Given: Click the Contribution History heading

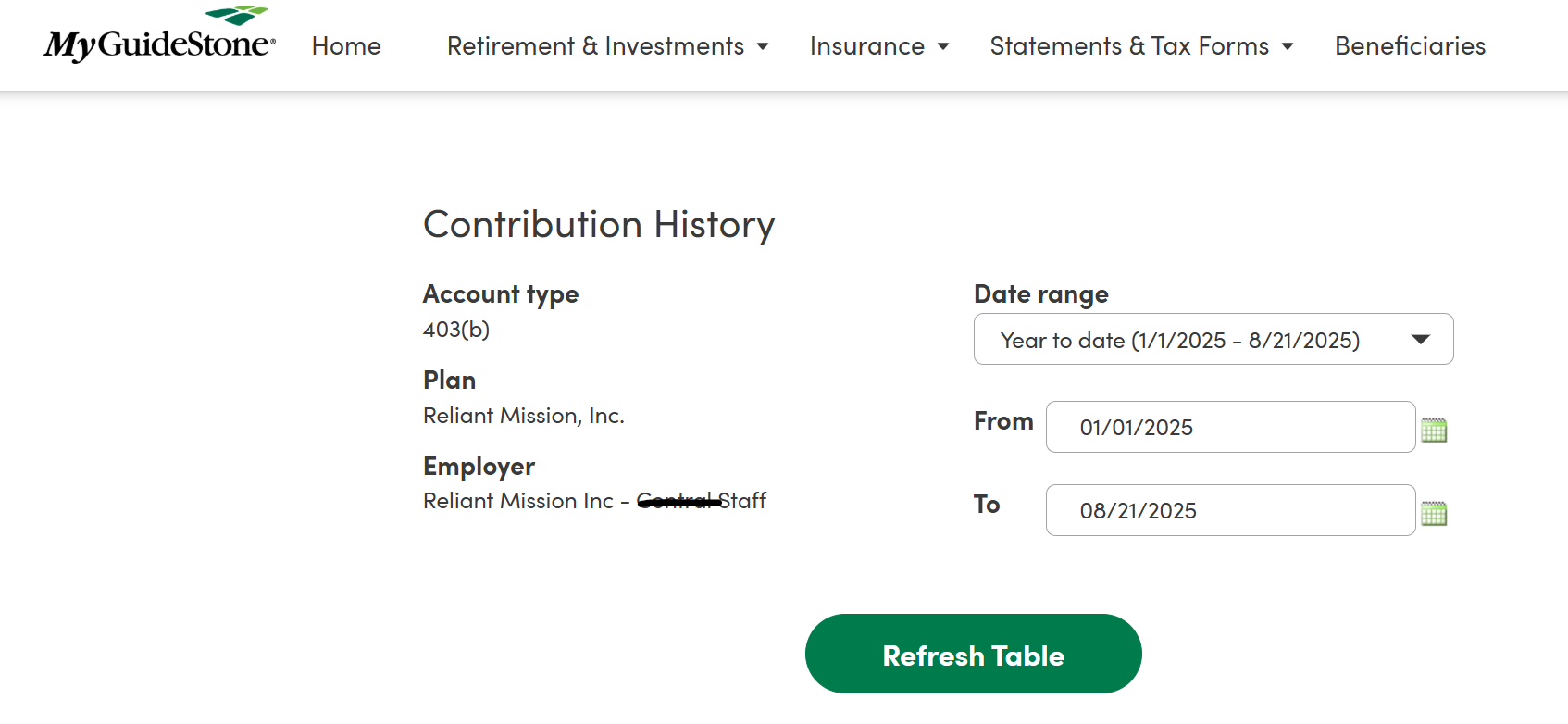Looking at the screenshot, I should coord(599,225).
